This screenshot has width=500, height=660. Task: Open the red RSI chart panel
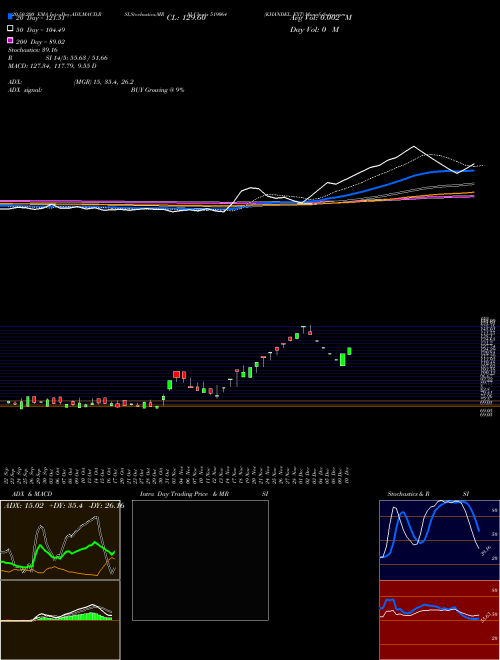[x=439, y=620]
